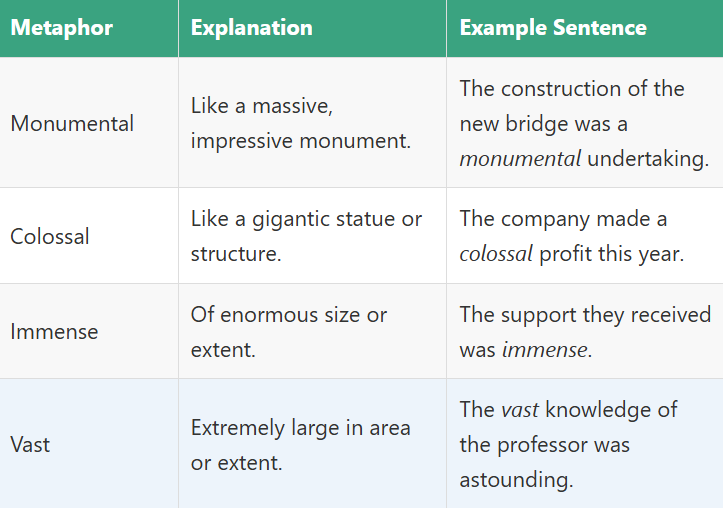723x508 pixels.
Task: Select the Vast metaphor cell
Action: click(30, 444)
